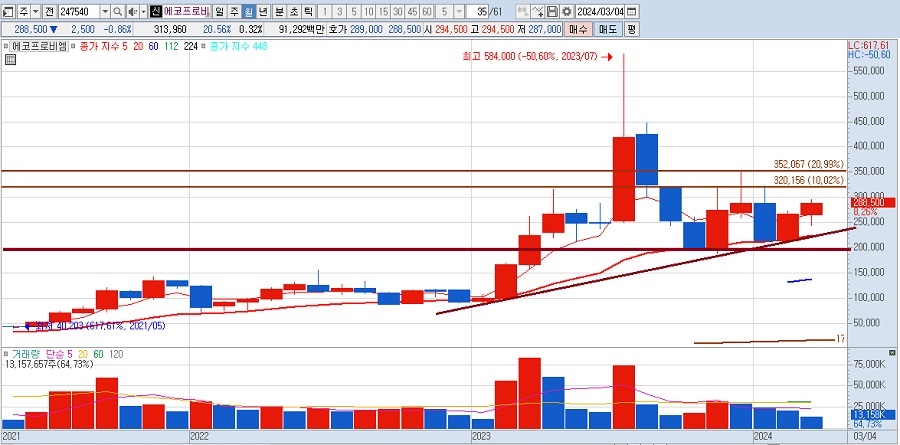Click the chart window layout icon
The image size is (900, 445).
pyautogui.click(x=8, y=11)
